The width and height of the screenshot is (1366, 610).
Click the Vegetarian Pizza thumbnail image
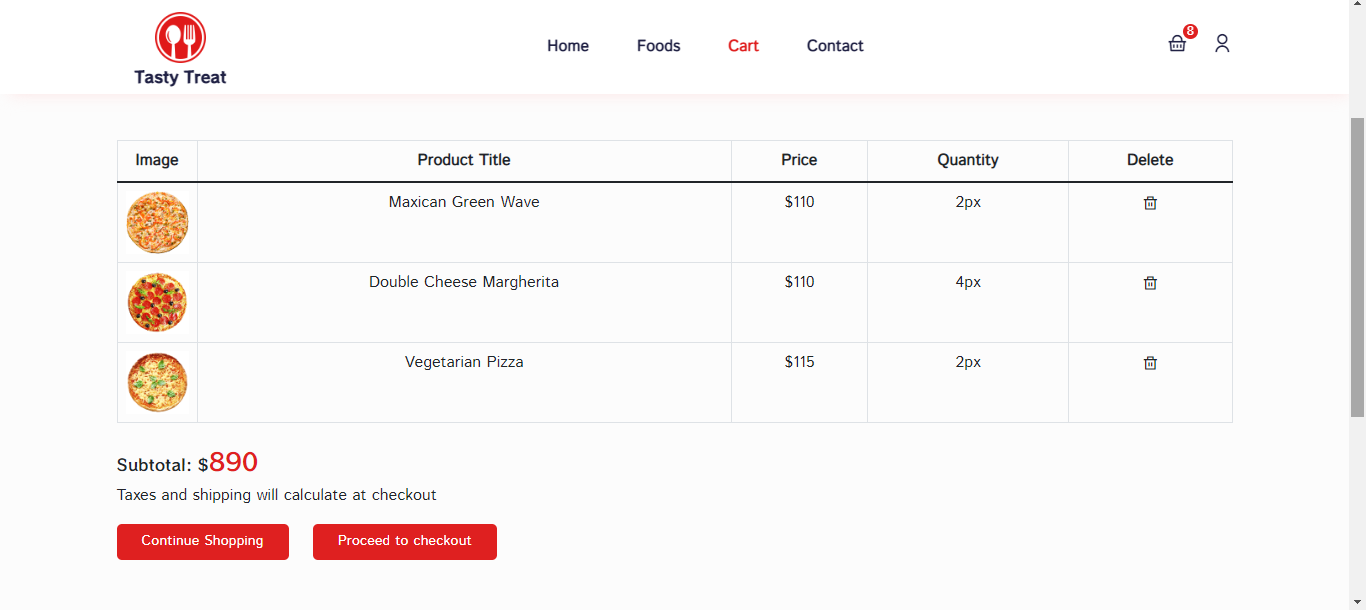coord(157,383)
